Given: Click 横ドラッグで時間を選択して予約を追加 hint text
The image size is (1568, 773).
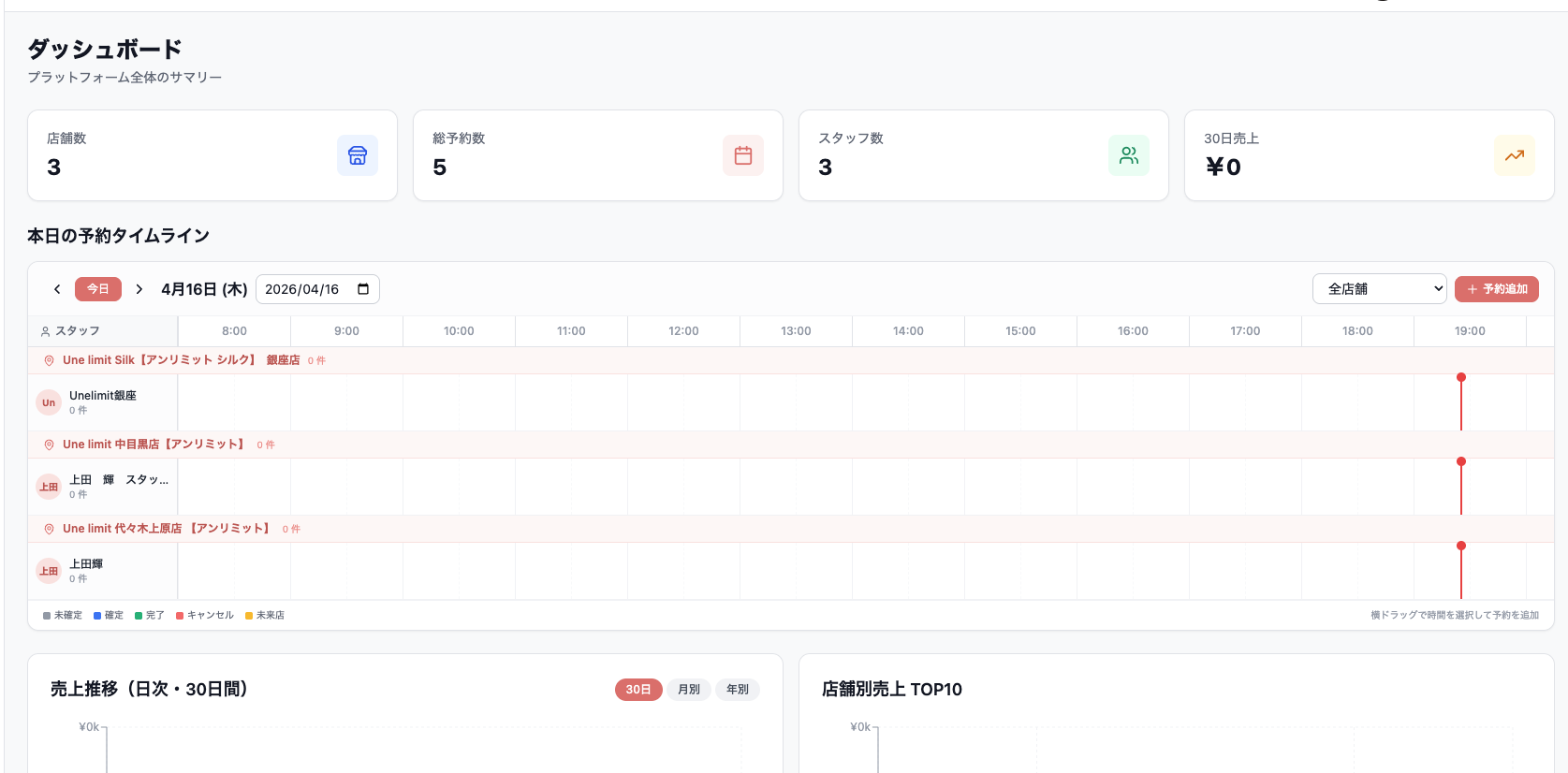Looking at the screenshot, I should click(x=1455, y=616).
